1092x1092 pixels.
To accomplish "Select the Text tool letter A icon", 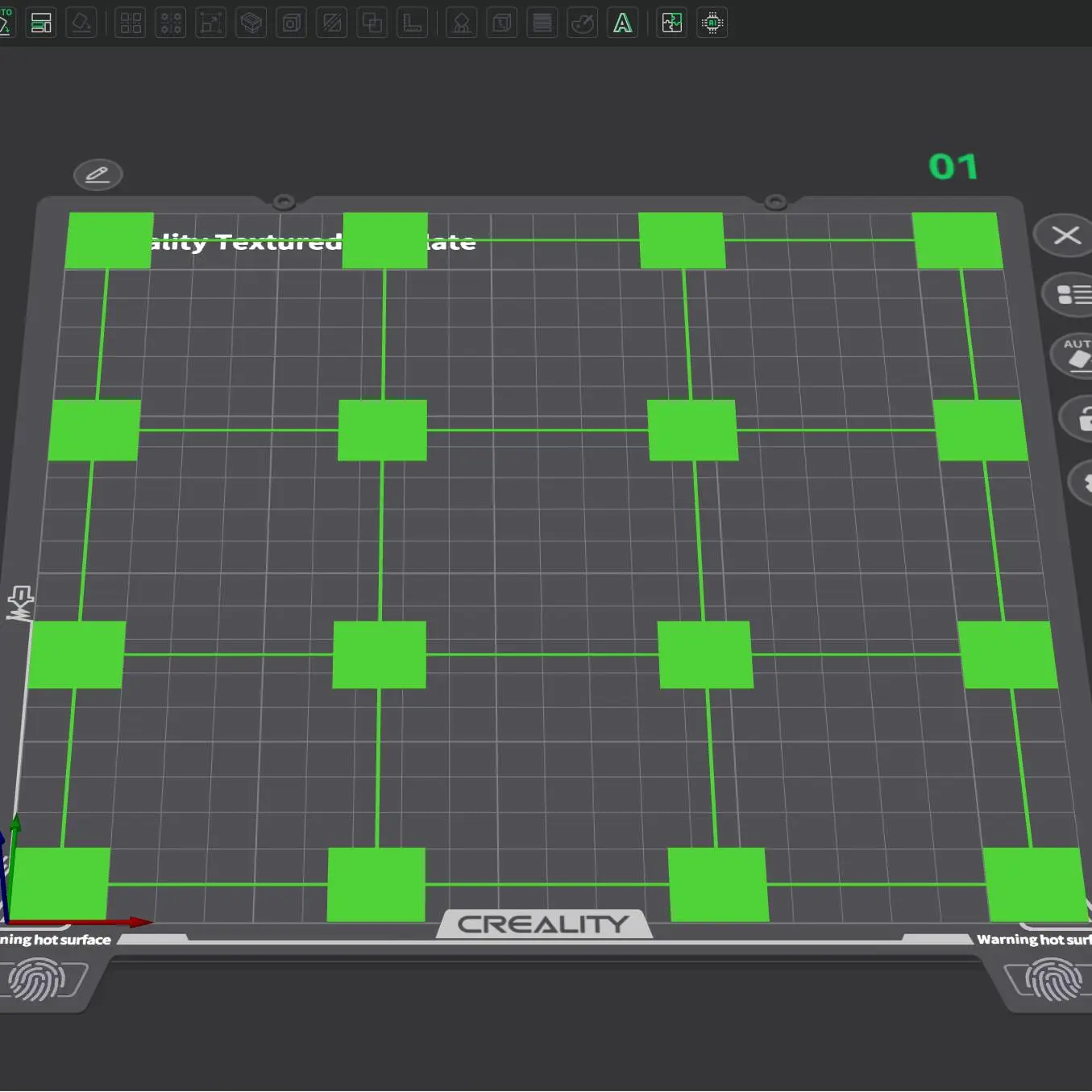I will 623,23.
